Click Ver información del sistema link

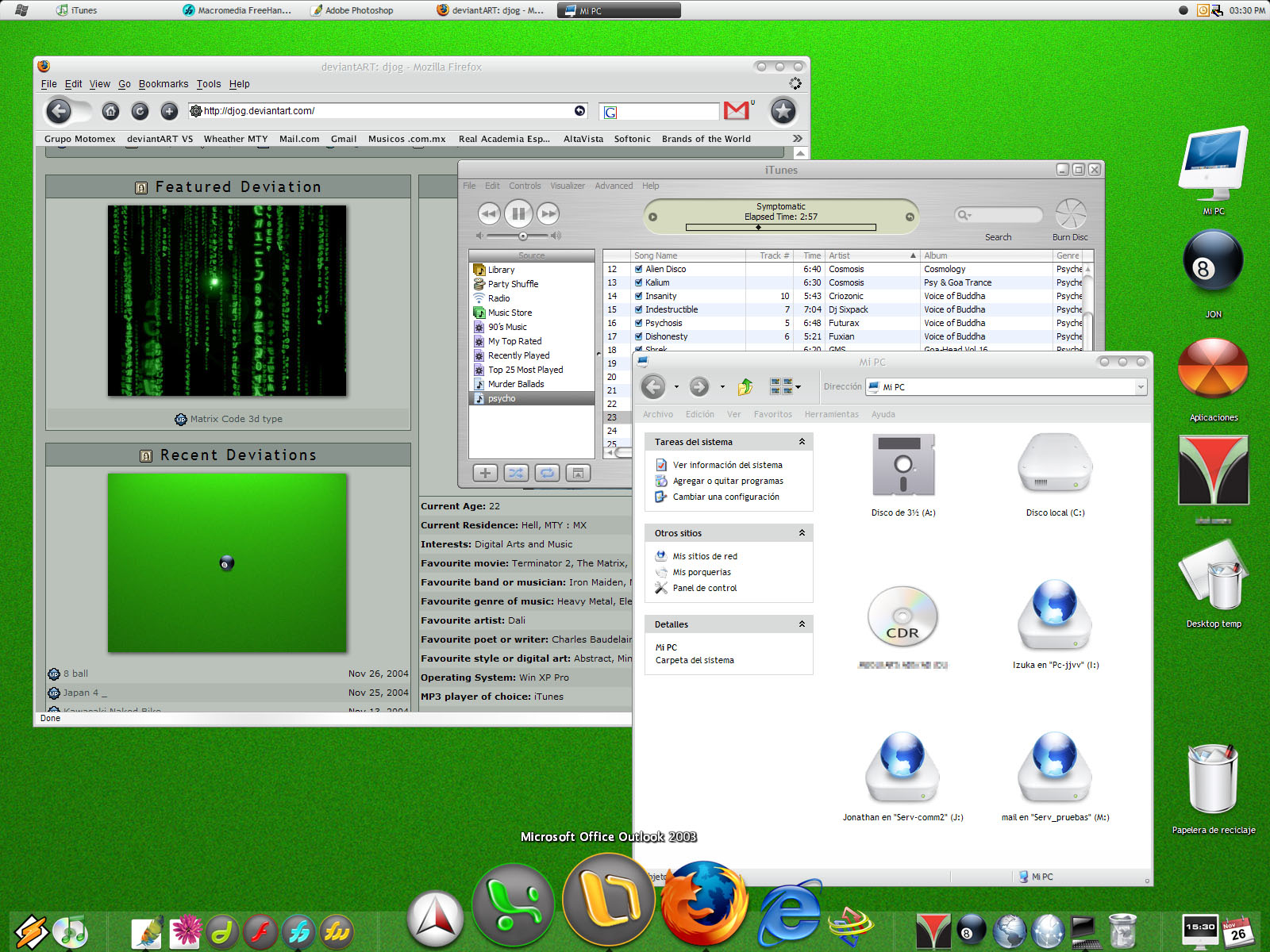(x=727, y=465)
